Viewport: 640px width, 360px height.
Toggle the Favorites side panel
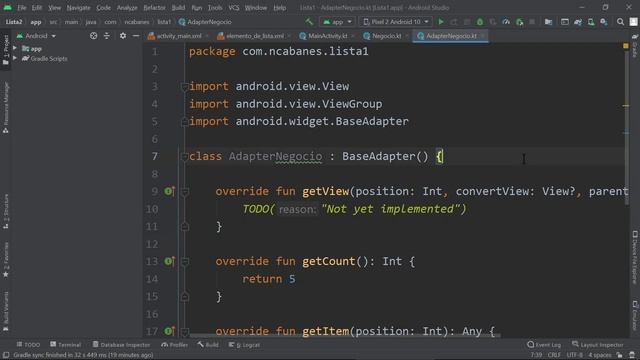coord(6,260)
